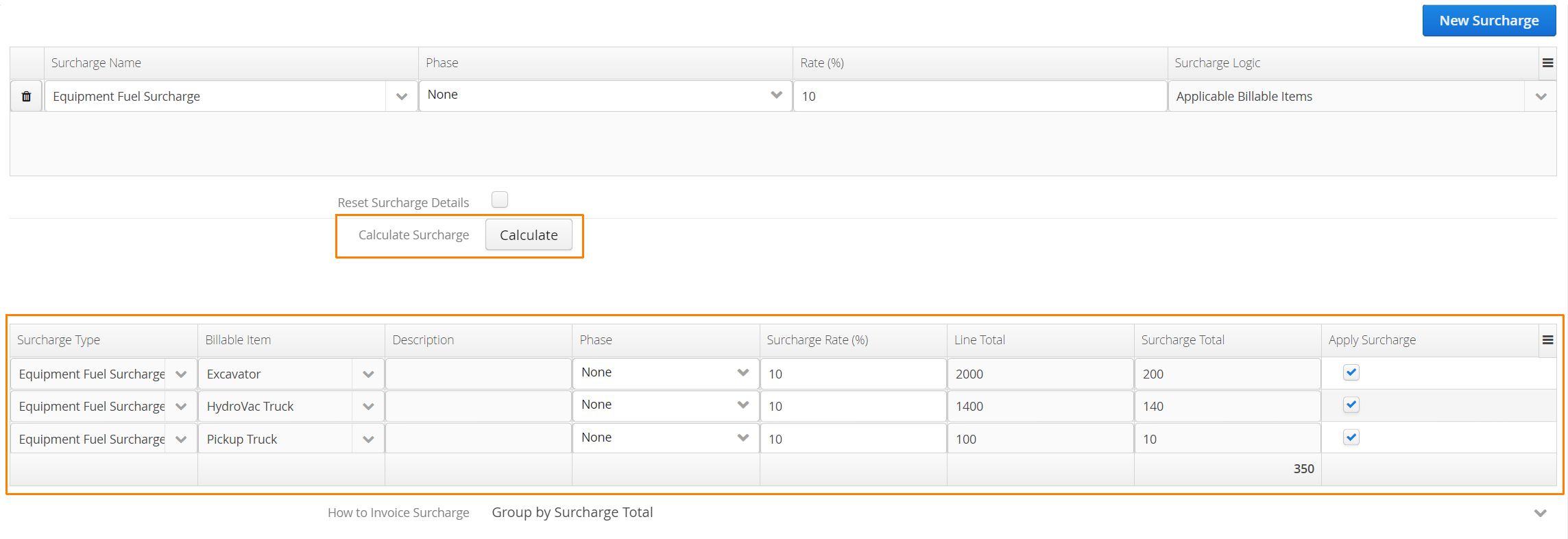The image size is (1568, 539).
Task: Click the New Surcharge button
Action: 1489,21
